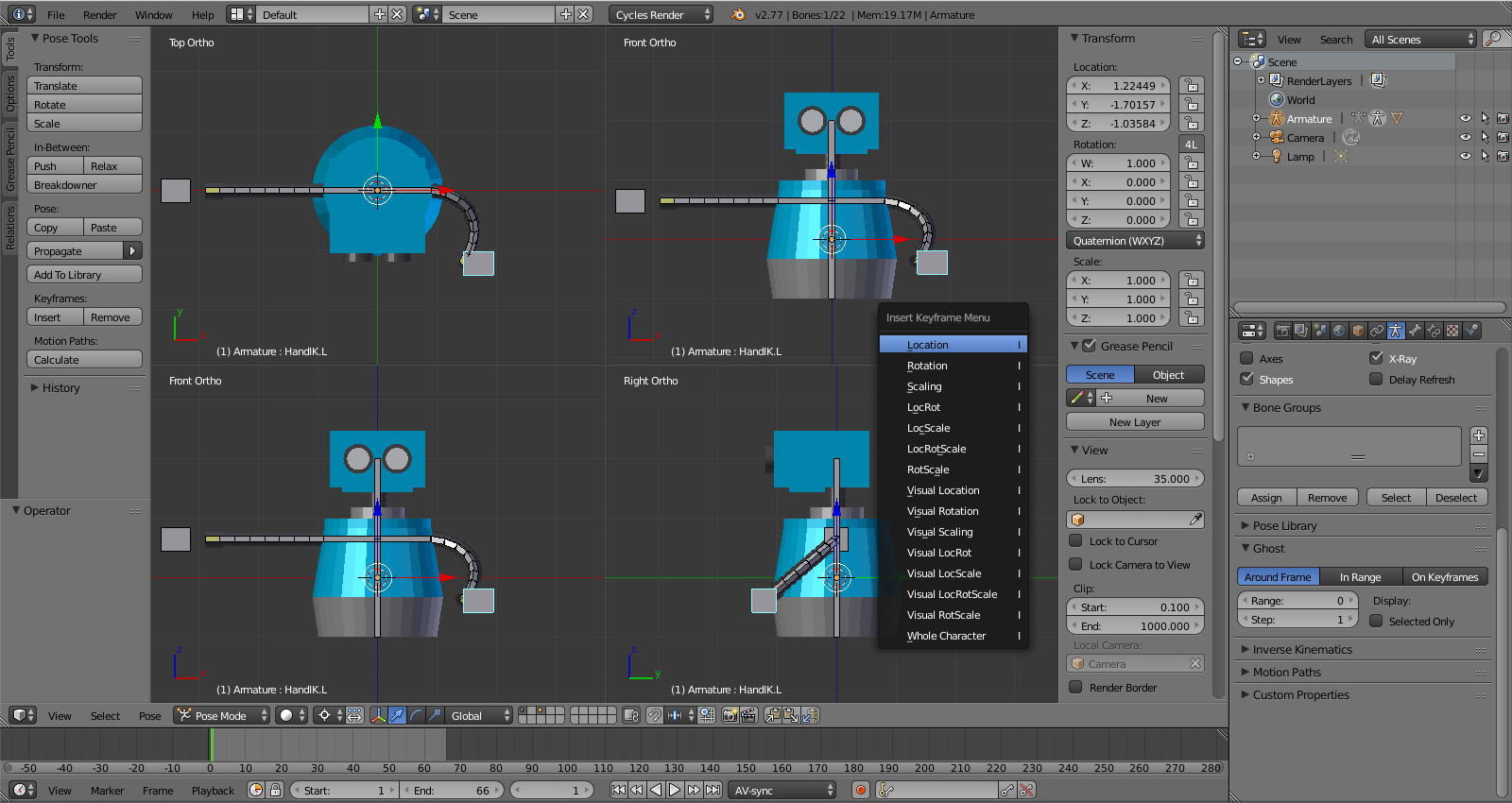Viewport: 1512px width, 803px height.
Task: Click the Add To Library button
Action: [x=84, y=275]
